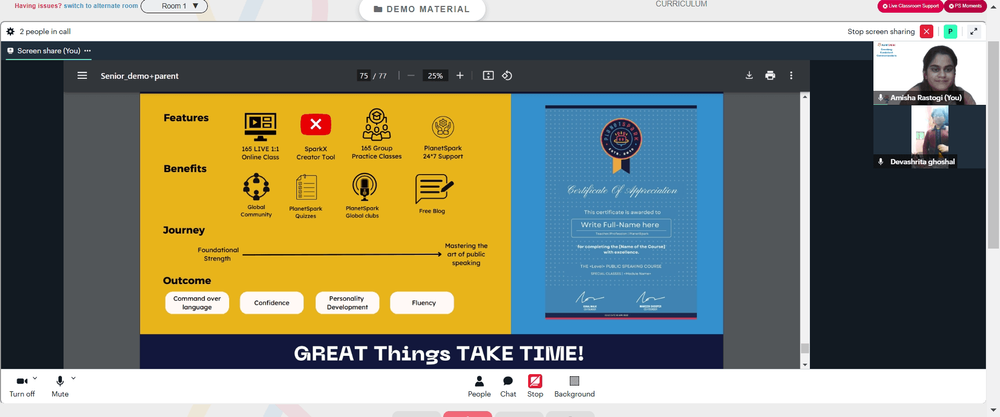Click the PDF vertical scrollbar thumb
This screenshot has height=417, width=1000.
pos(804,348)
